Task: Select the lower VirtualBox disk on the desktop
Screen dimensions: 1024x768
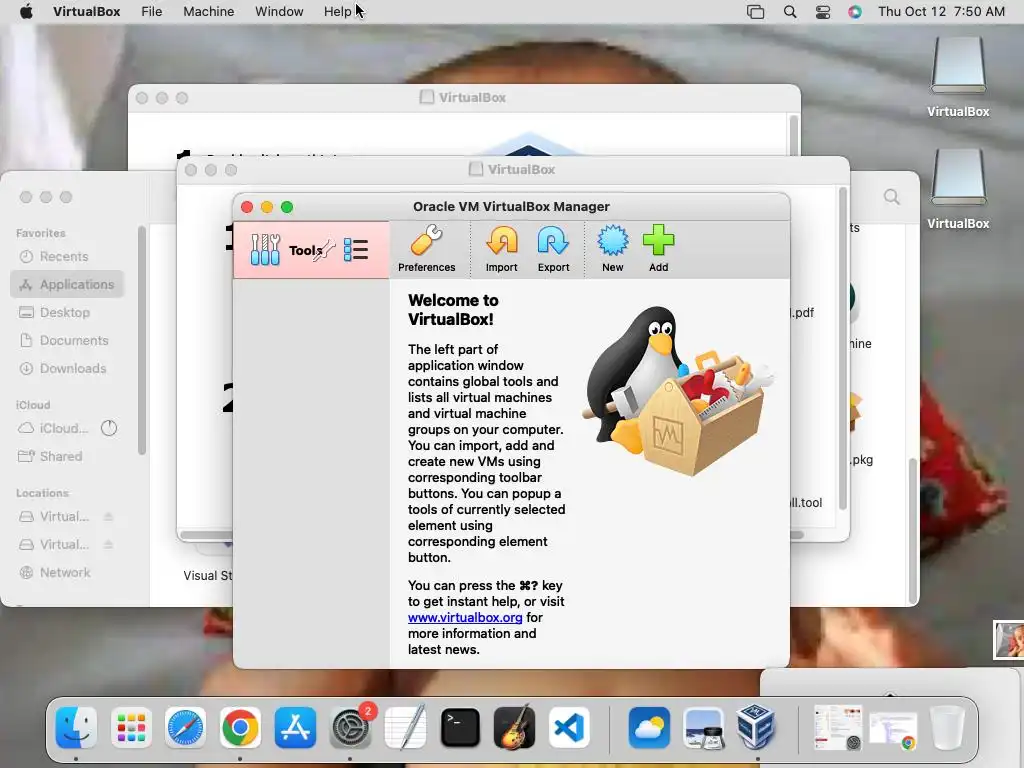Action: [958, 189]
